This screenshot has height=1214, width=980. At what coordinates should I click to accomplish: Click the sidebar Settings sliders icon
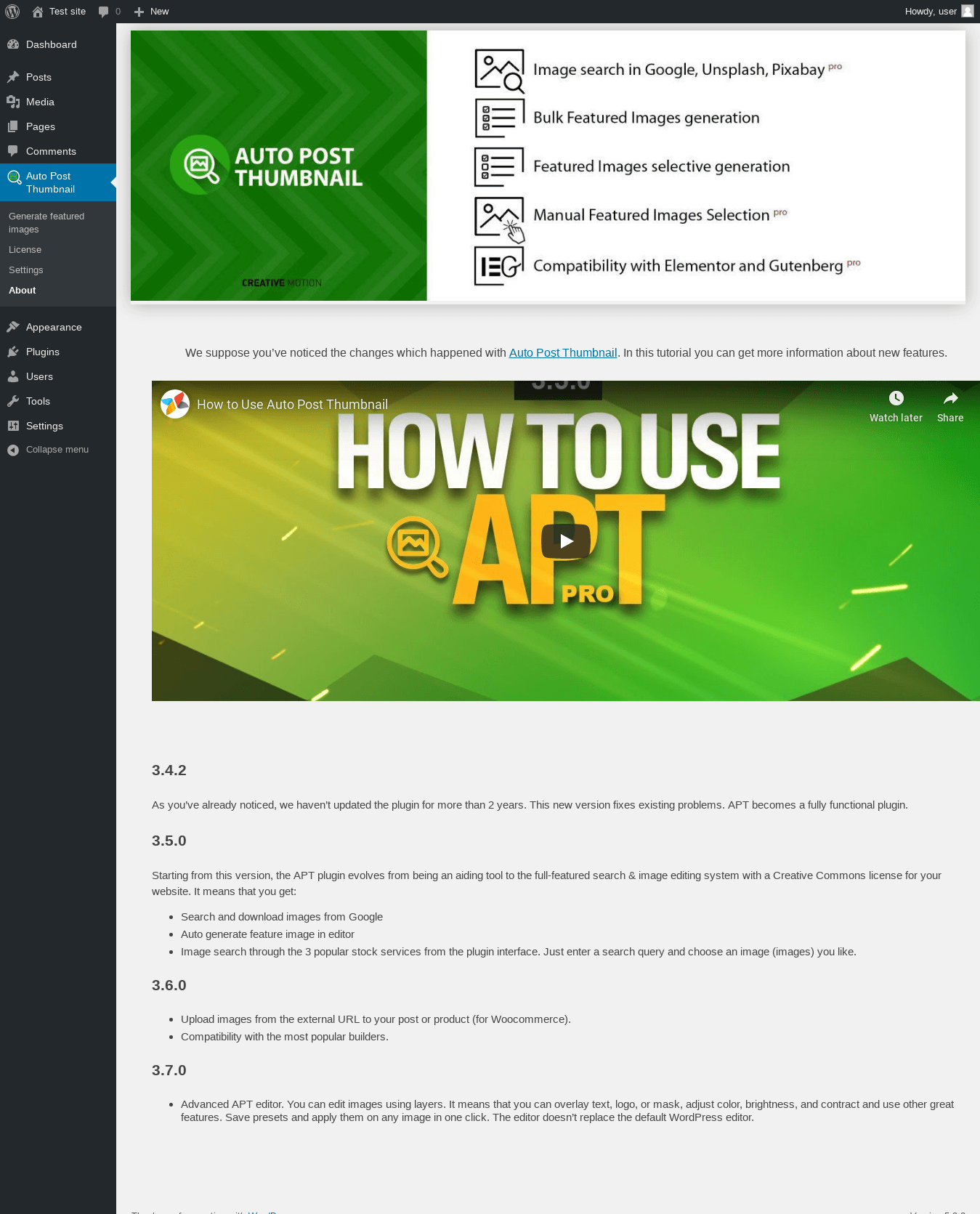pos(13,426)
